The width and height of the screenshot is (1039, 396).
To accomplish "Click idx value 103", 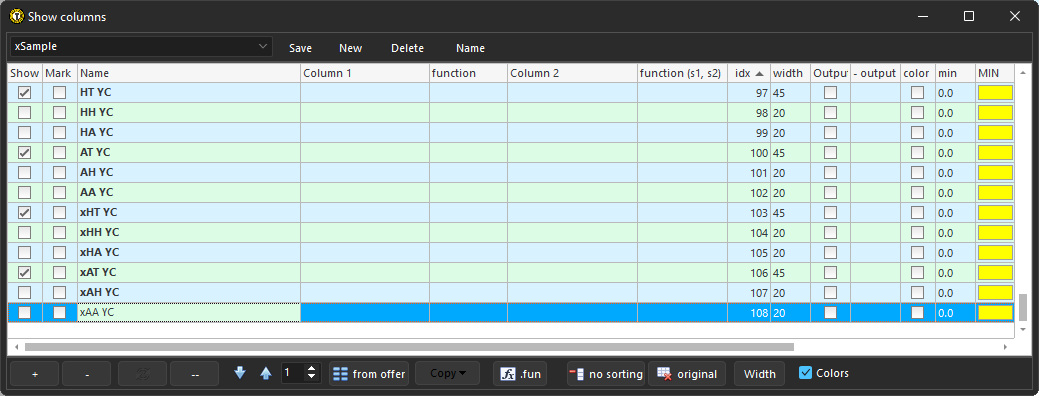I will pos(759,213).
